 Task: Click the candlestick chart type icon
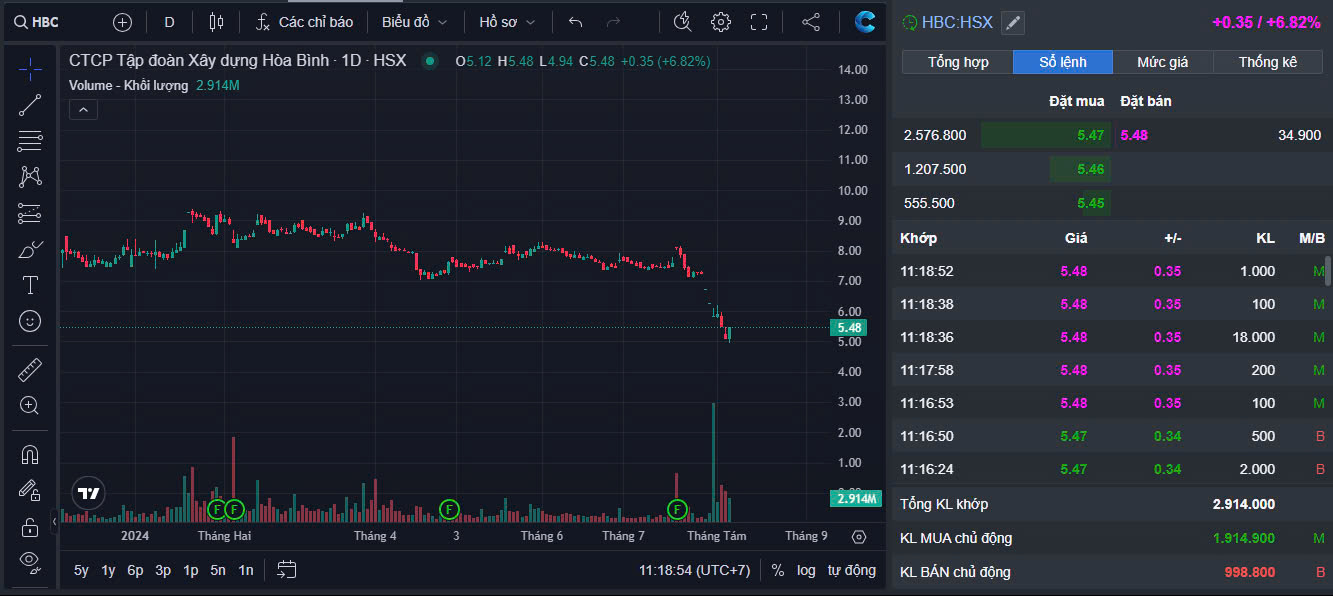pos(217,22)
